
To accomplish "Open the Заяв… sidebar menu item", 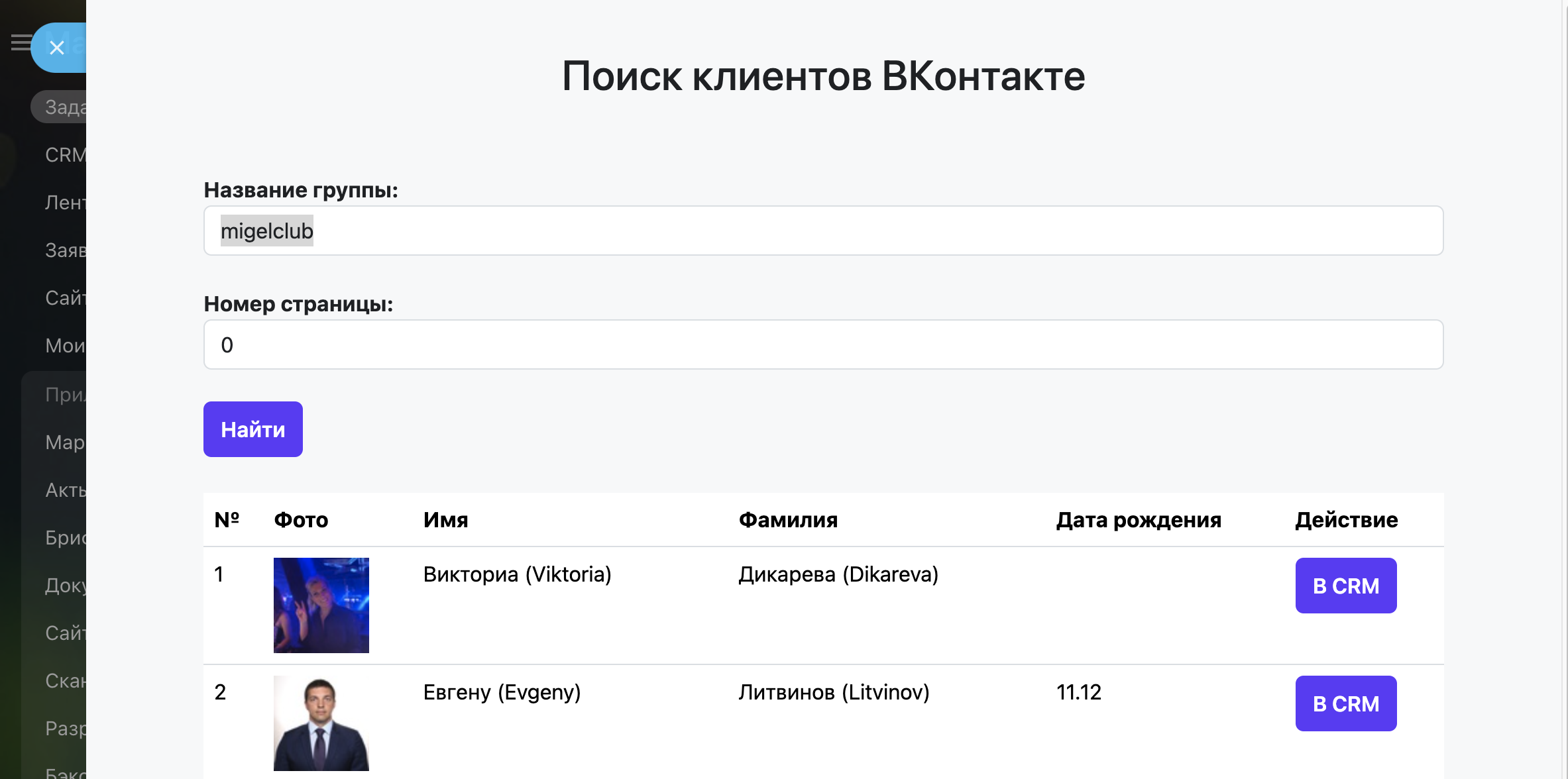I will pos(65,250).
